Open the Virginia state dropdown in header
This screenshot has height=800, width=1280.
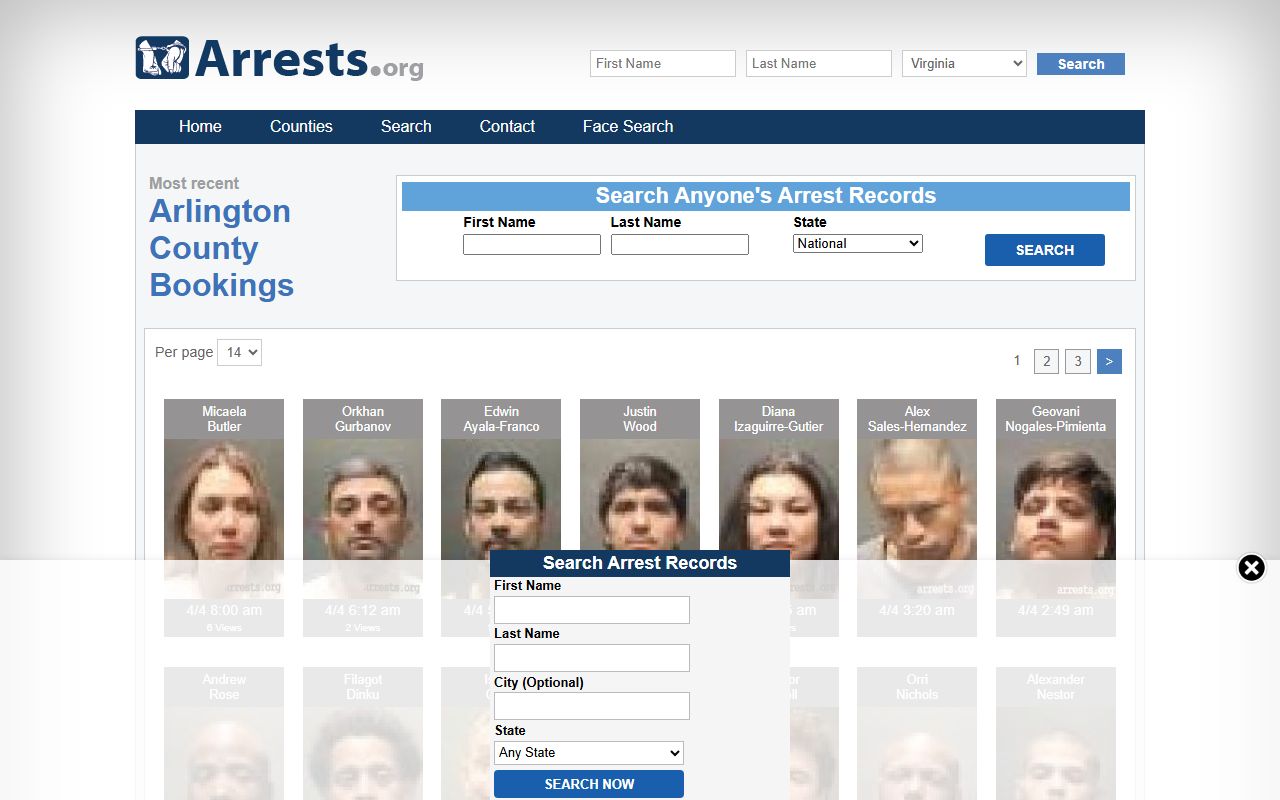(964, 63)
